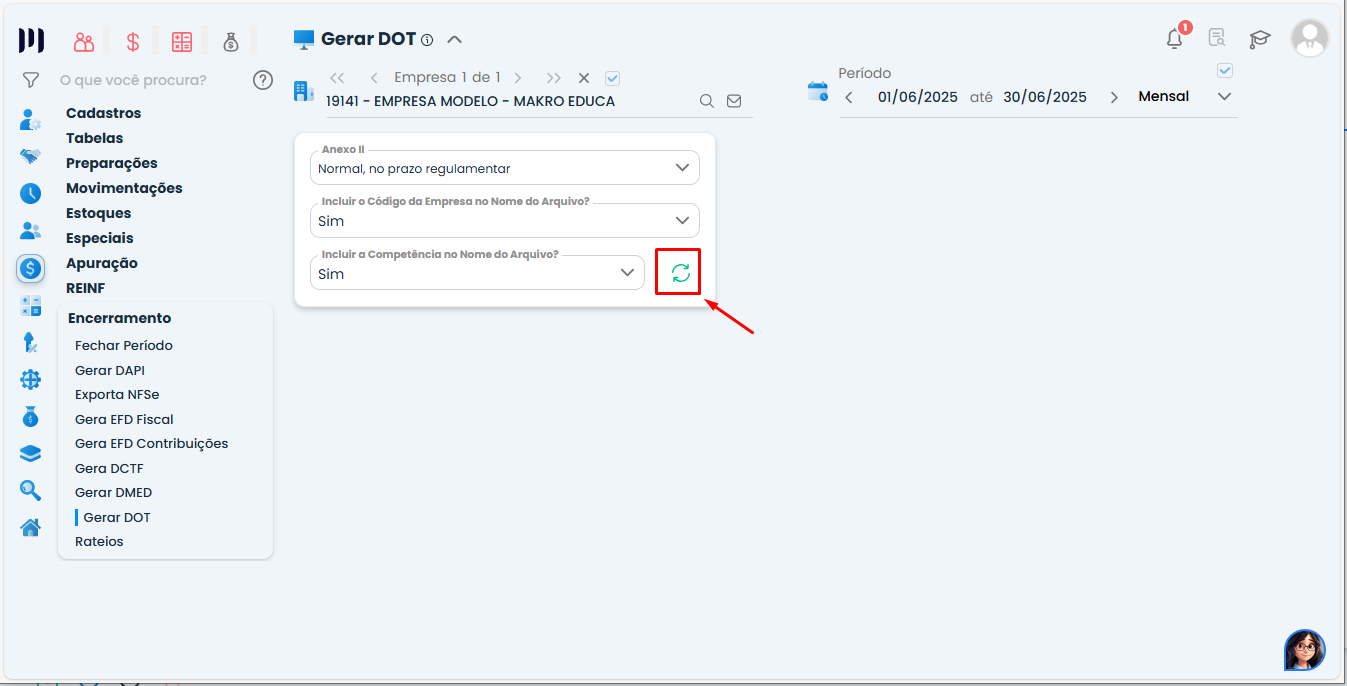
Task: Go to last company double-right arrow
Action: (554, 78)
